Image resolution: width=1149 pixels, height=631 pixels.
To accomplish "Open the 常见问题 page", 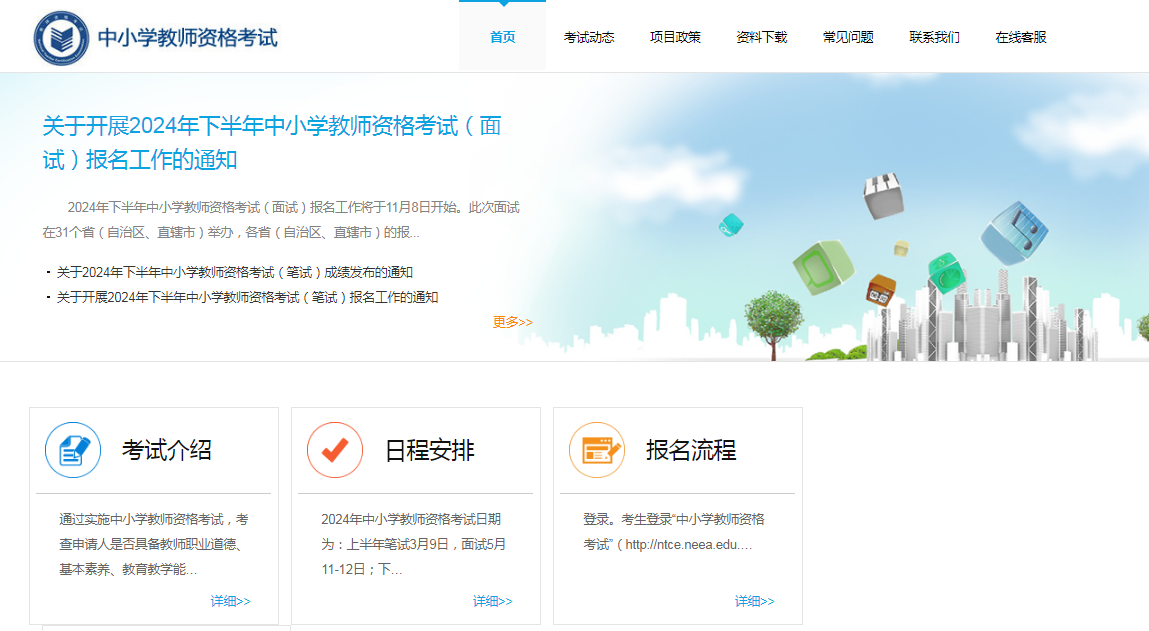I will pyautogui.click(x=848, y=37).
